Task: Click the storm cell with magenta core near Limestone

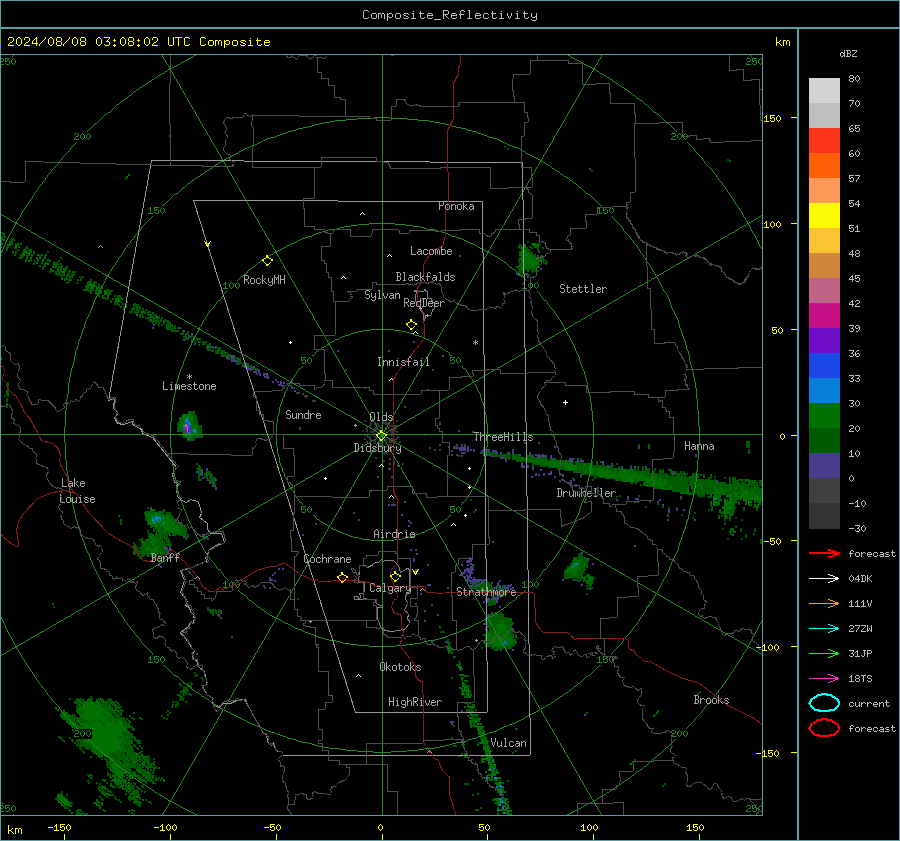Action: tap(188, 426)
